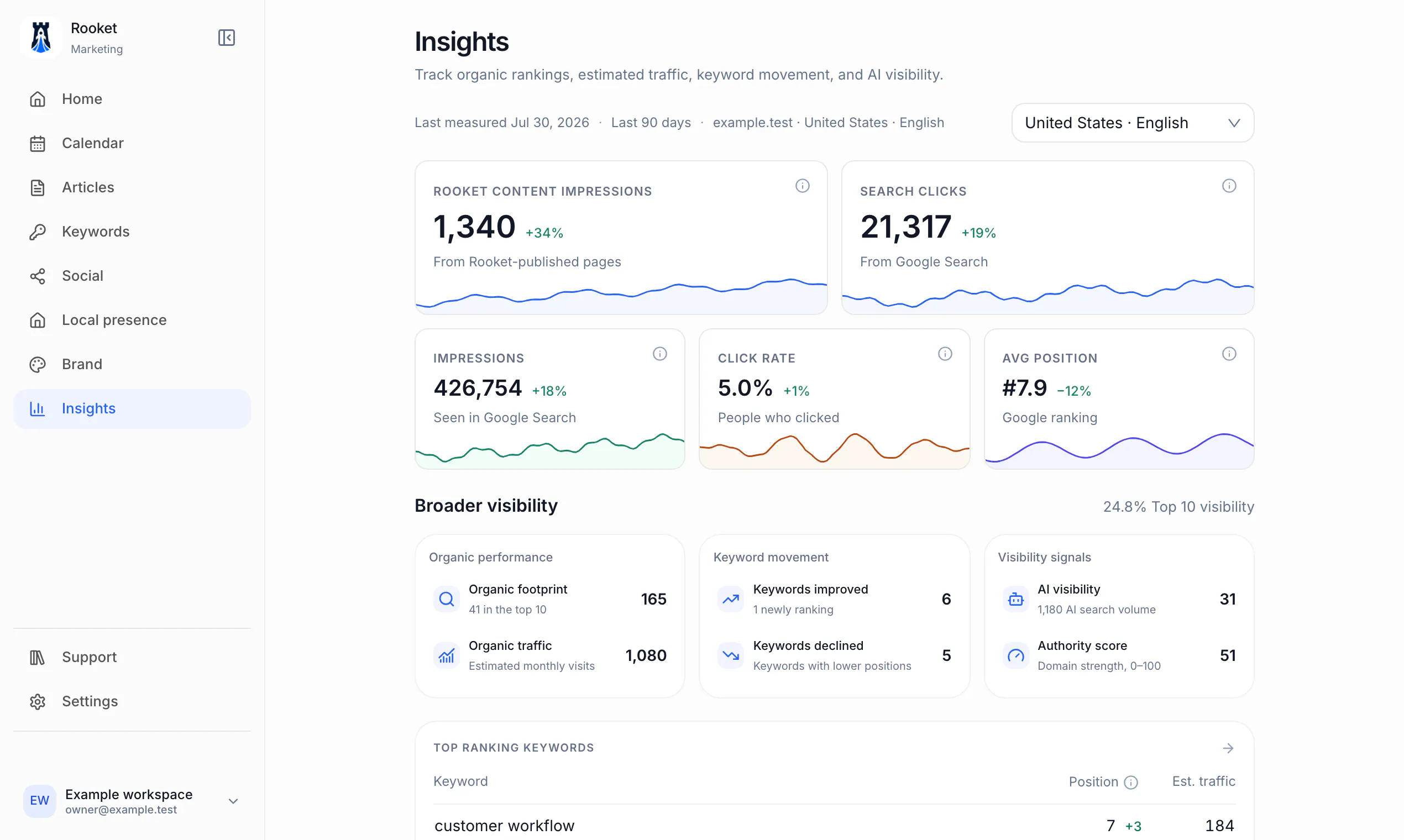Click Rooket content impressions sparkline chart
Image resolution: width=1404 pixels, height=840 pixels.
[621, 296]
